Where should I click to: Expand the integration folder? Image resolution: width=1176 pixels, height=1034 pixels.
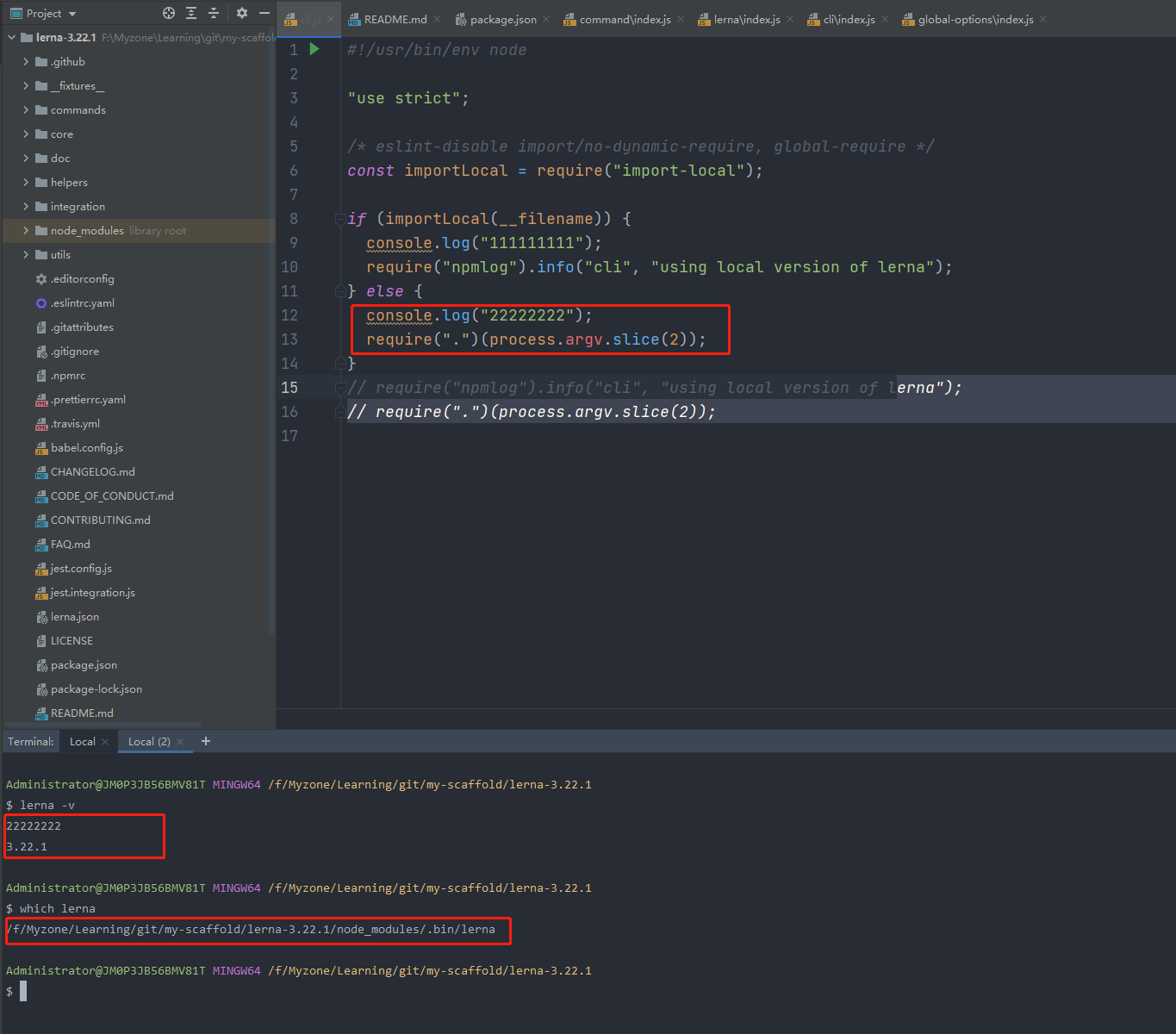pos(26,206)
